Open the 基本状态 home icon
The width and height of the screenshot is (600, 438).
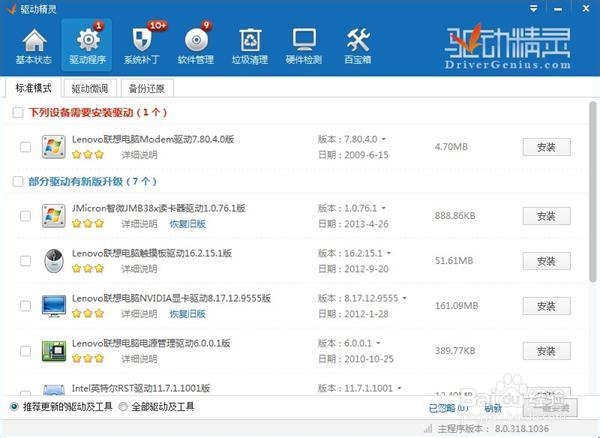coord(35,45)
